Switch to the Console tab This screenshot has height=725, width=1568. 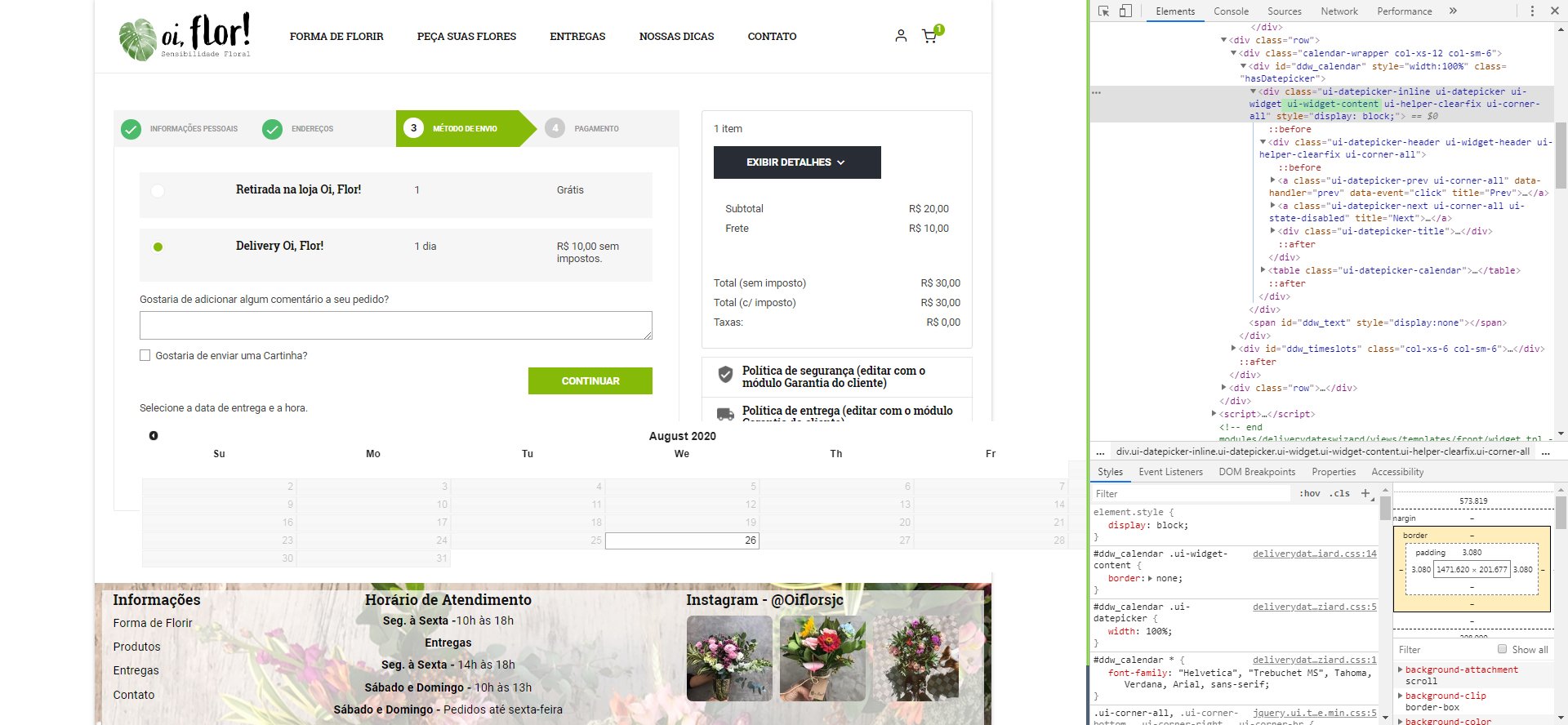pos(1231,11)
